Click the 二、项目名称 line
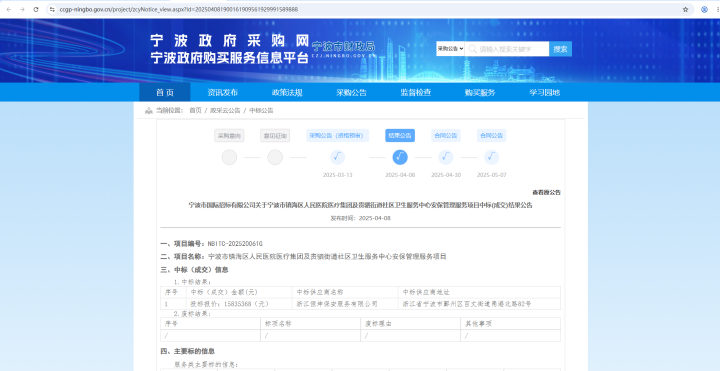 304,257
